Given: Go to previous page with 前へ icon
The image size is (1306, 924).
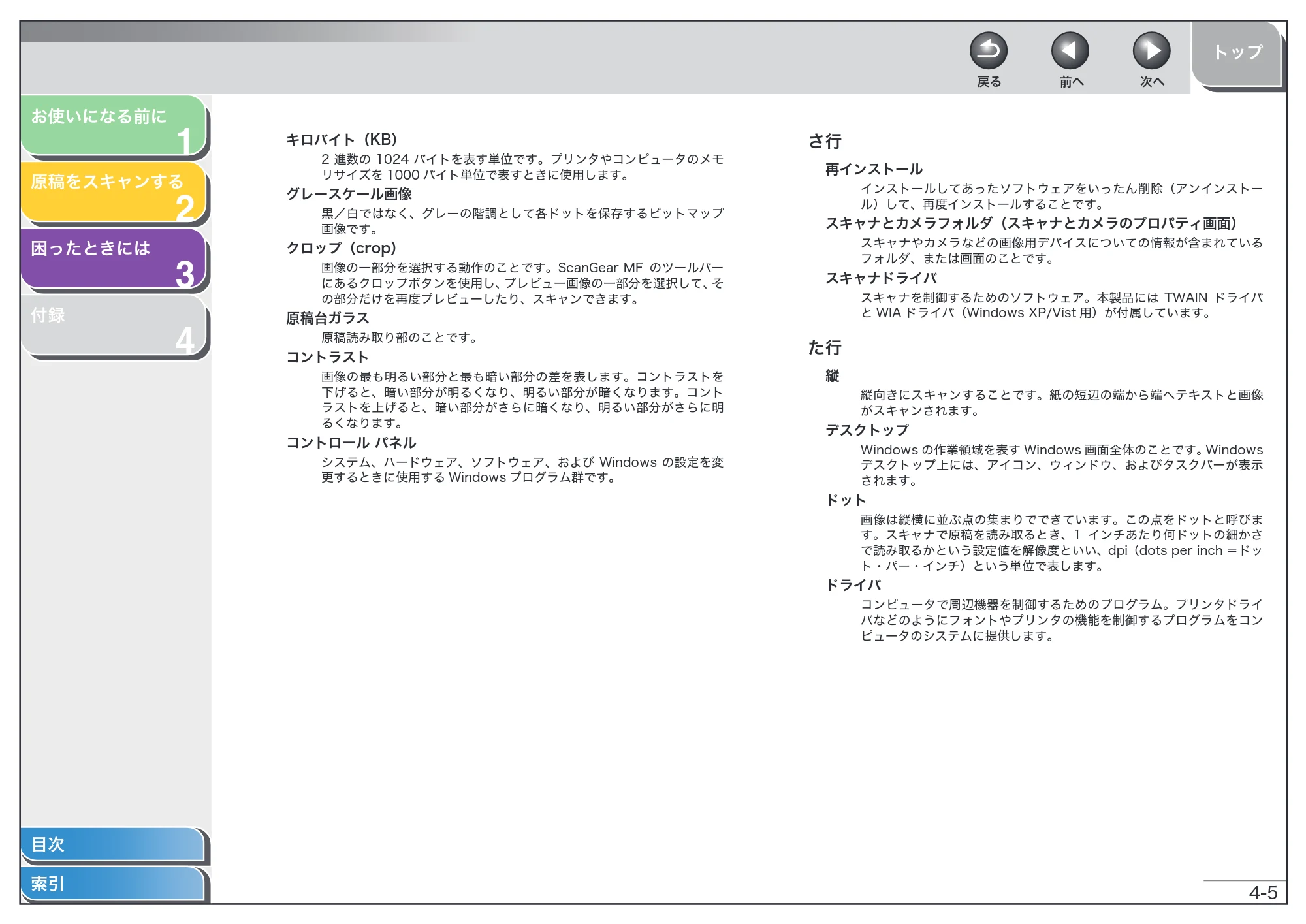Looking at the screenshot, I should coord(1070,51).
